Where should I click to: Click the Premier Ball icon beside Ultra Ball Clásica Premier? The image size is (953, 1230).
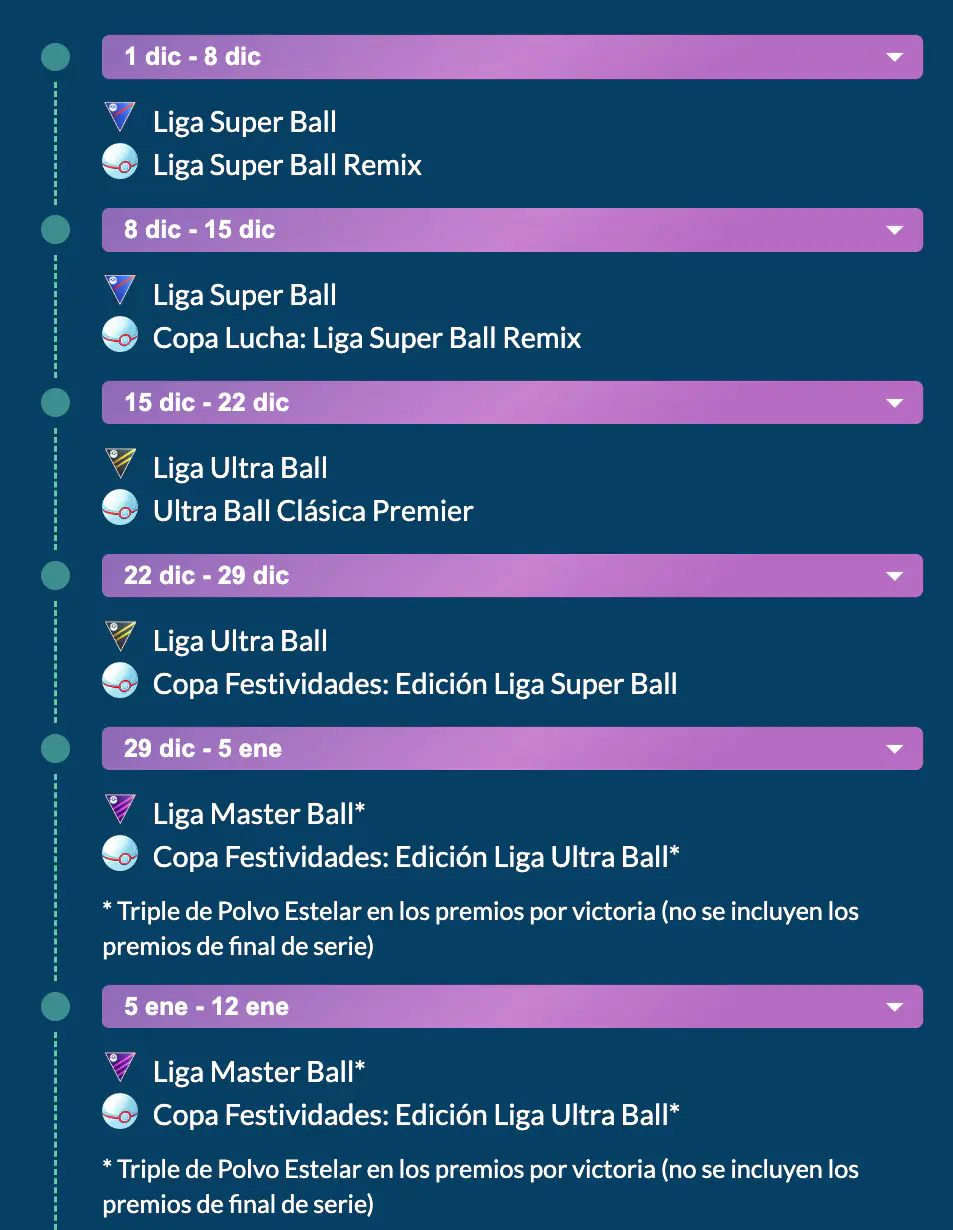120,508
